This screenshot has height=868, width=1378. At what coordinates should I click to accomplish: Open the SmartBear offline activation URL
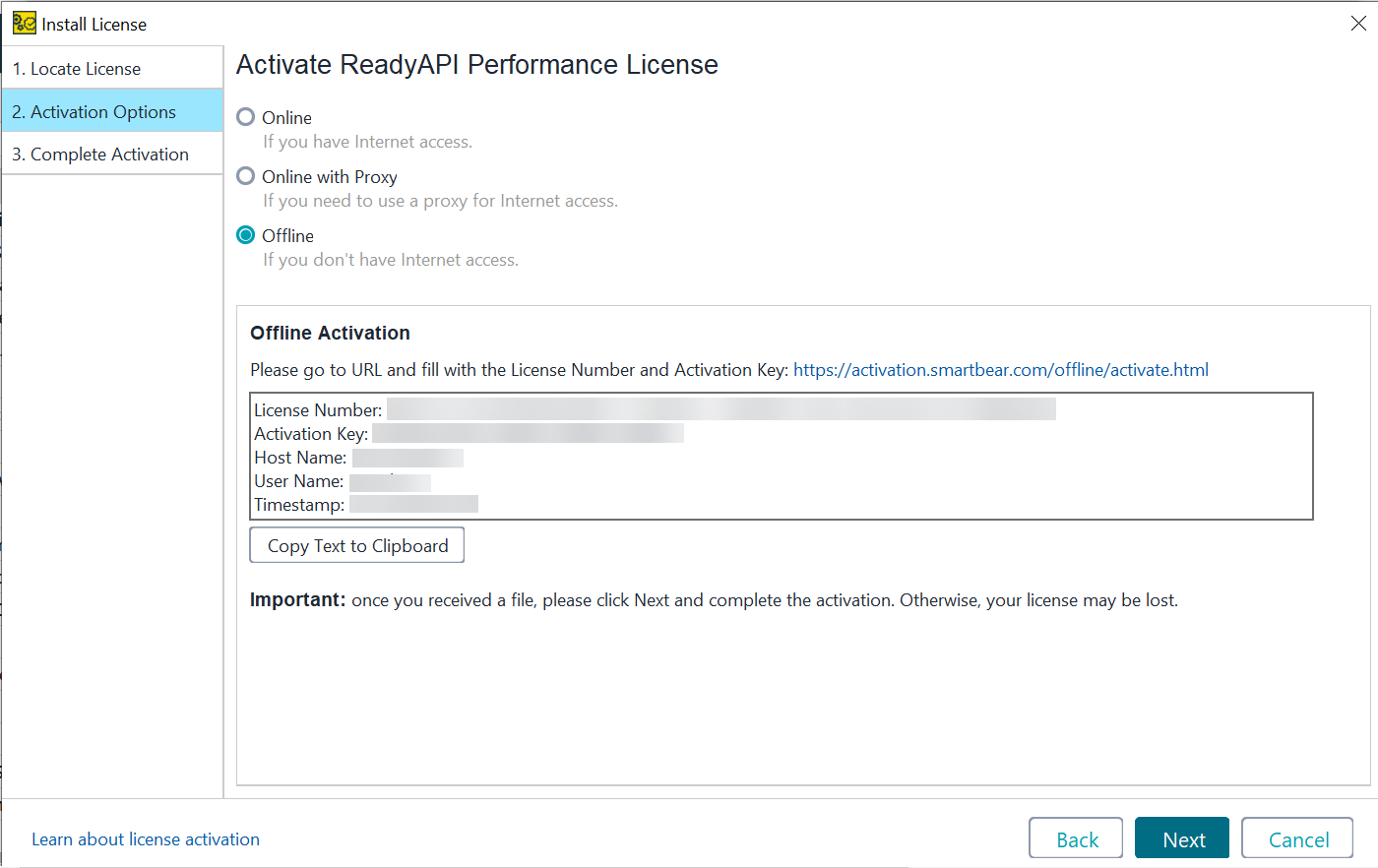point(999,369)
